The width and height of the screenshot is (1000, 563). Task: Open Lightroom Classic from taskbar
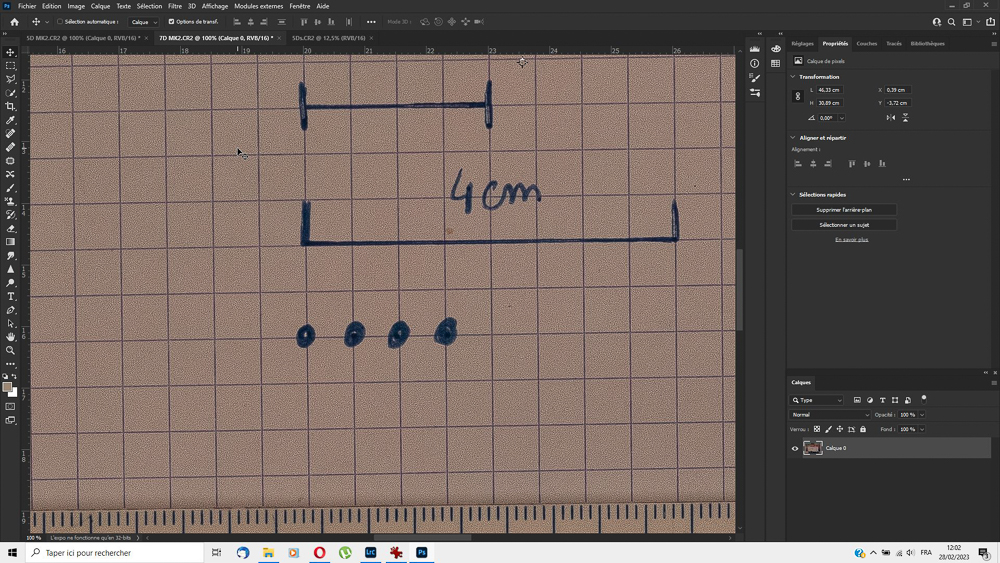point(371,553)
